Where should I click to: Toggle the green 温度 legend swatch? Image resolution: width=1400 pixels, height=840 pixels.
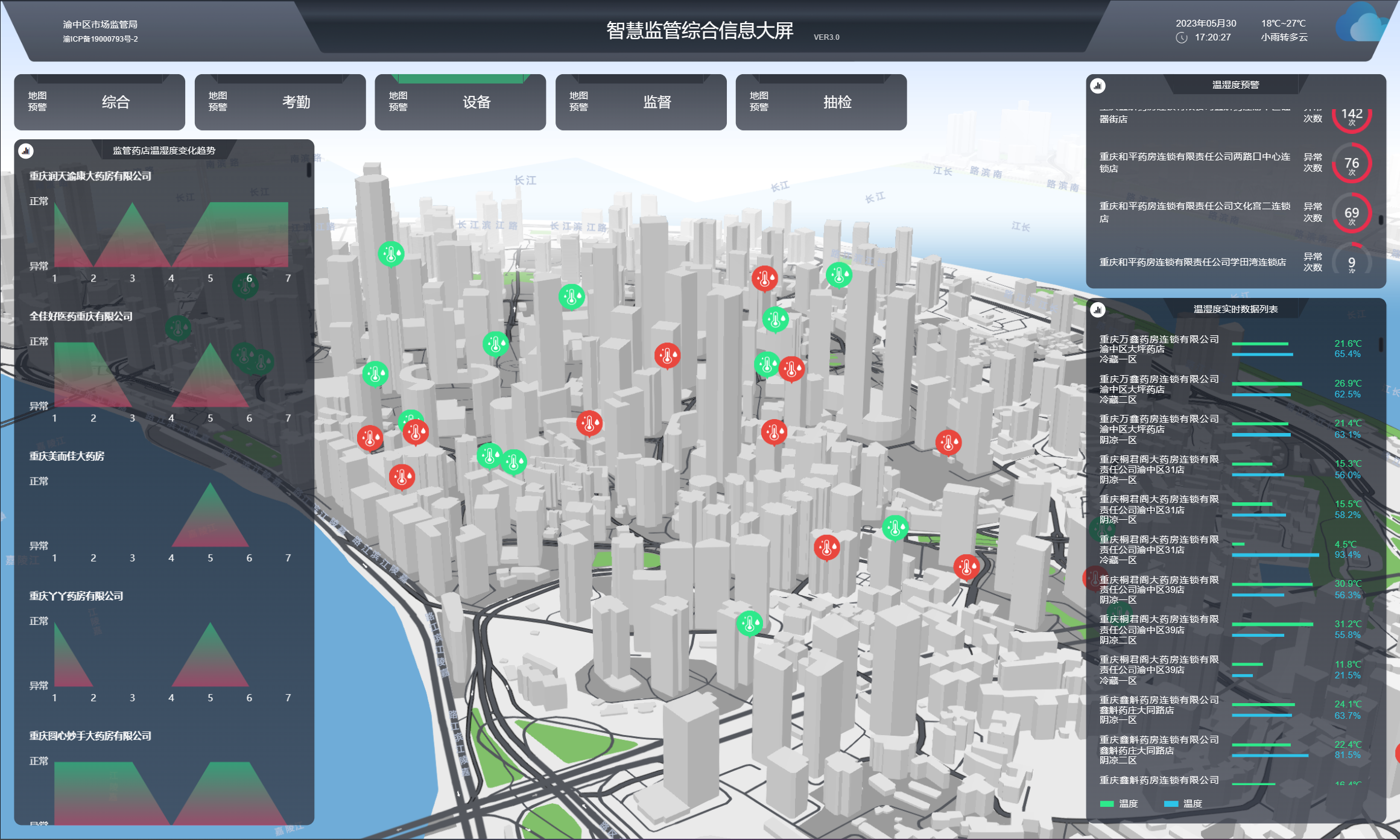(1107, 804)
